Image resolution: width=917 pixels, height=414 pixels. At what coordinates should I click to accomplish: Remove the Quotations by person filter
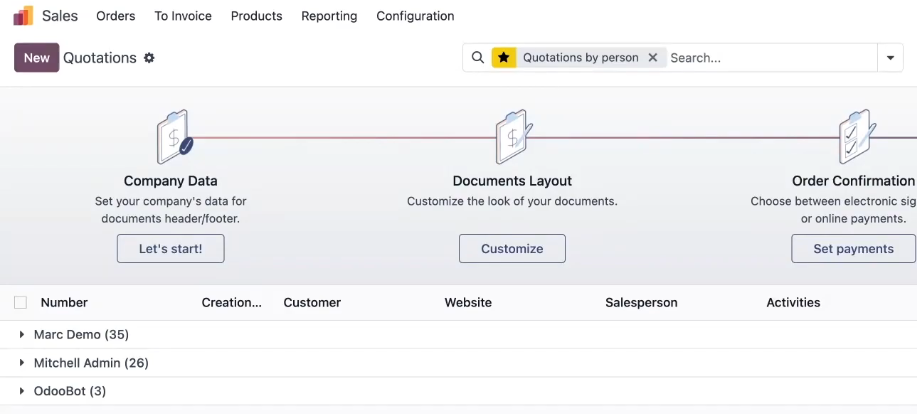click(x=653, y=57)
